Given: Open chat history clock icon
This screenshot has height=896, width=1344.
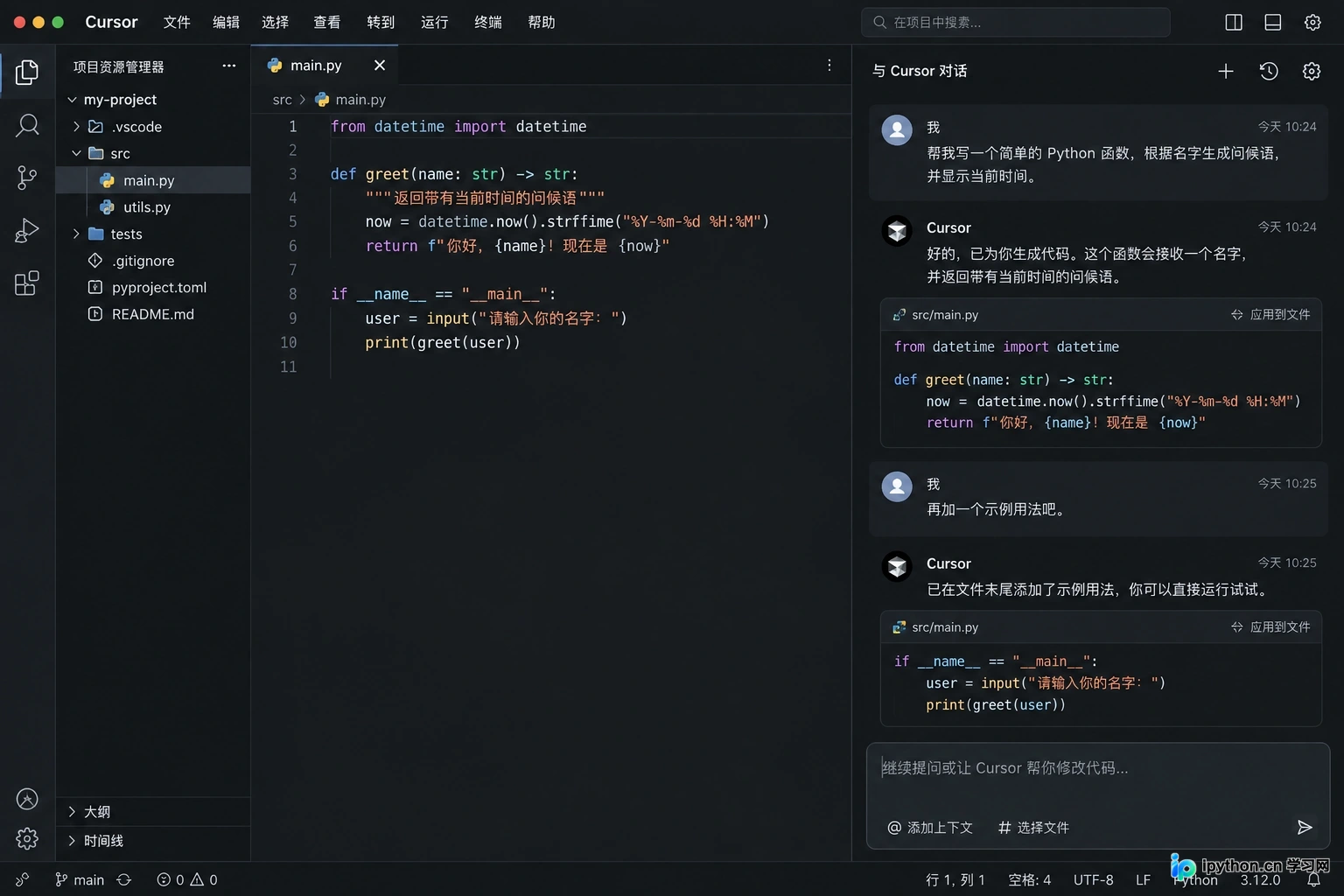Looking at the screenshot, I should [1269, 71].
